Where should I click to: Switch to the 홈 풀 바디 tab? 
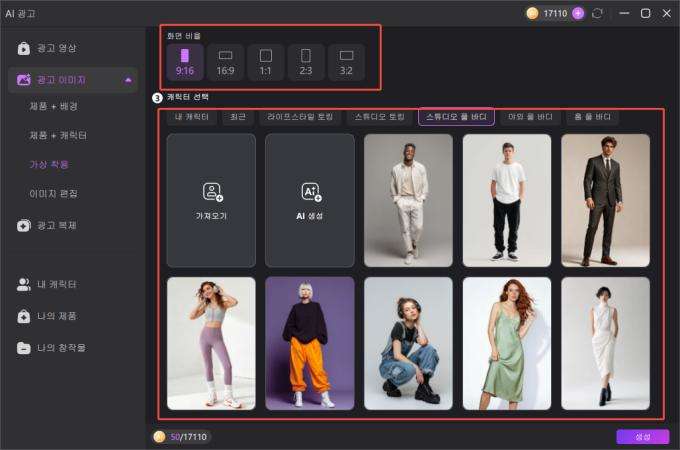[592, 117]
